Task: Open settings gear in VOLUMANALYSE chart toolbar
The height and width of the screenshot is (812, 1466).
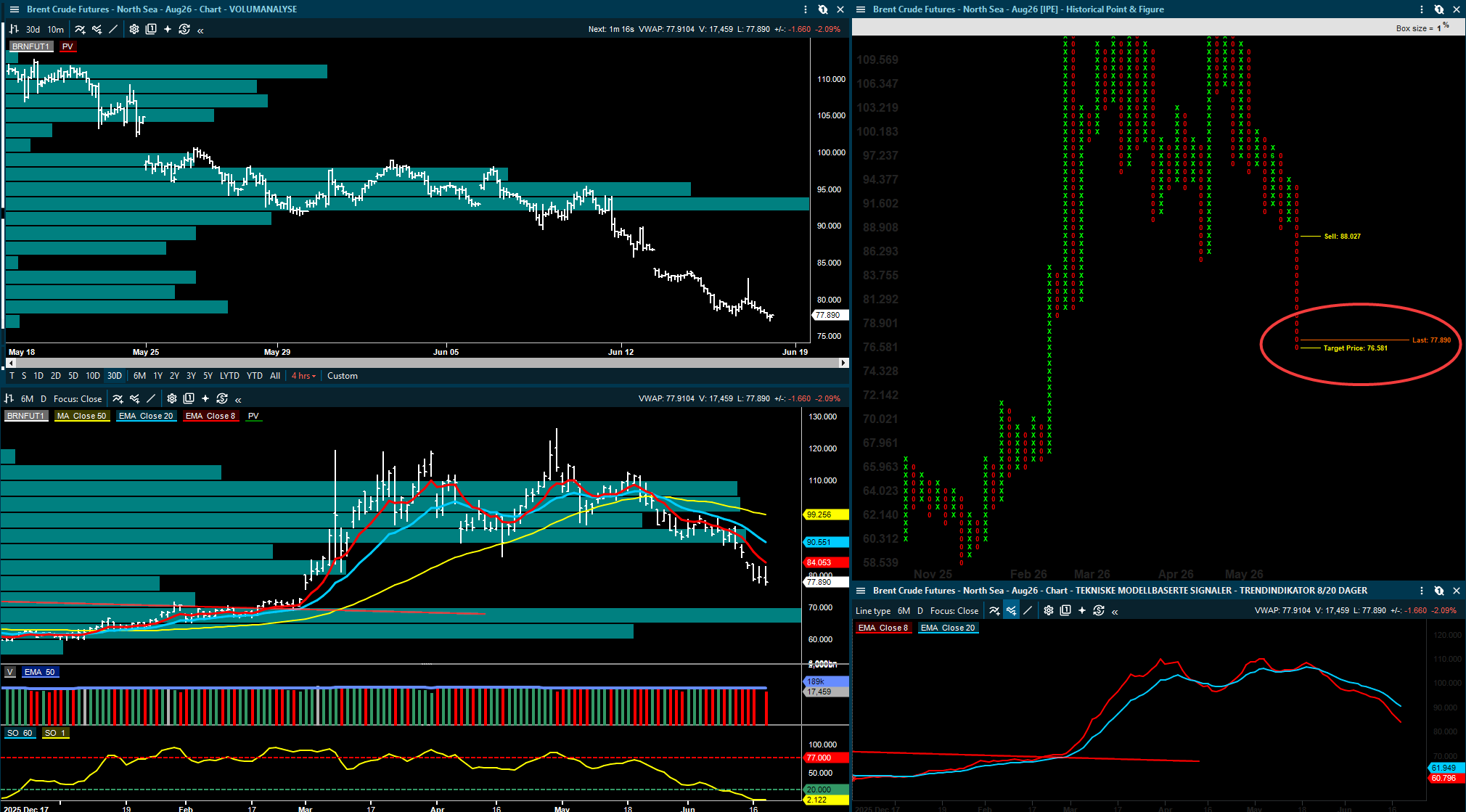Action: tap(134, 29)
